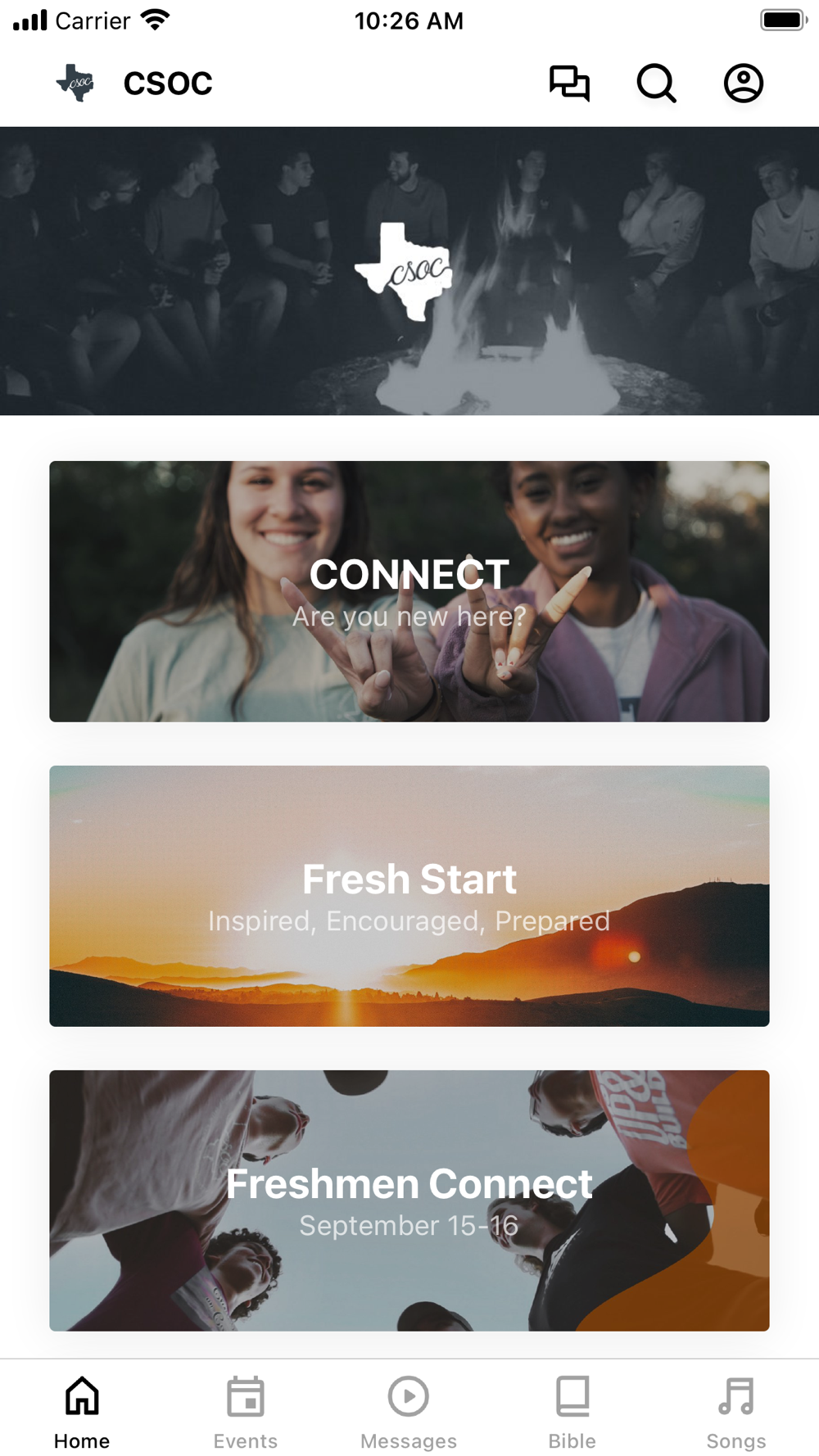819x1456 pixels.
Task: Open the CONNECT card
Action: [409, 591]
